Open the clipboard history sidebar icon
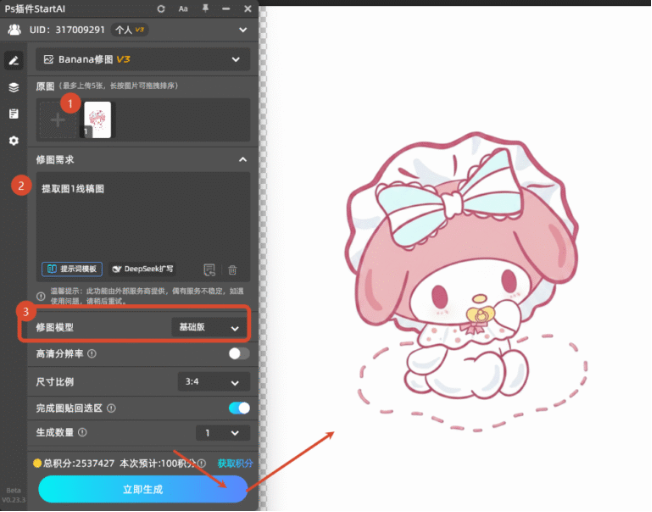Image resolution: width=652 pixels, height=512 pixels. [14, 114]
